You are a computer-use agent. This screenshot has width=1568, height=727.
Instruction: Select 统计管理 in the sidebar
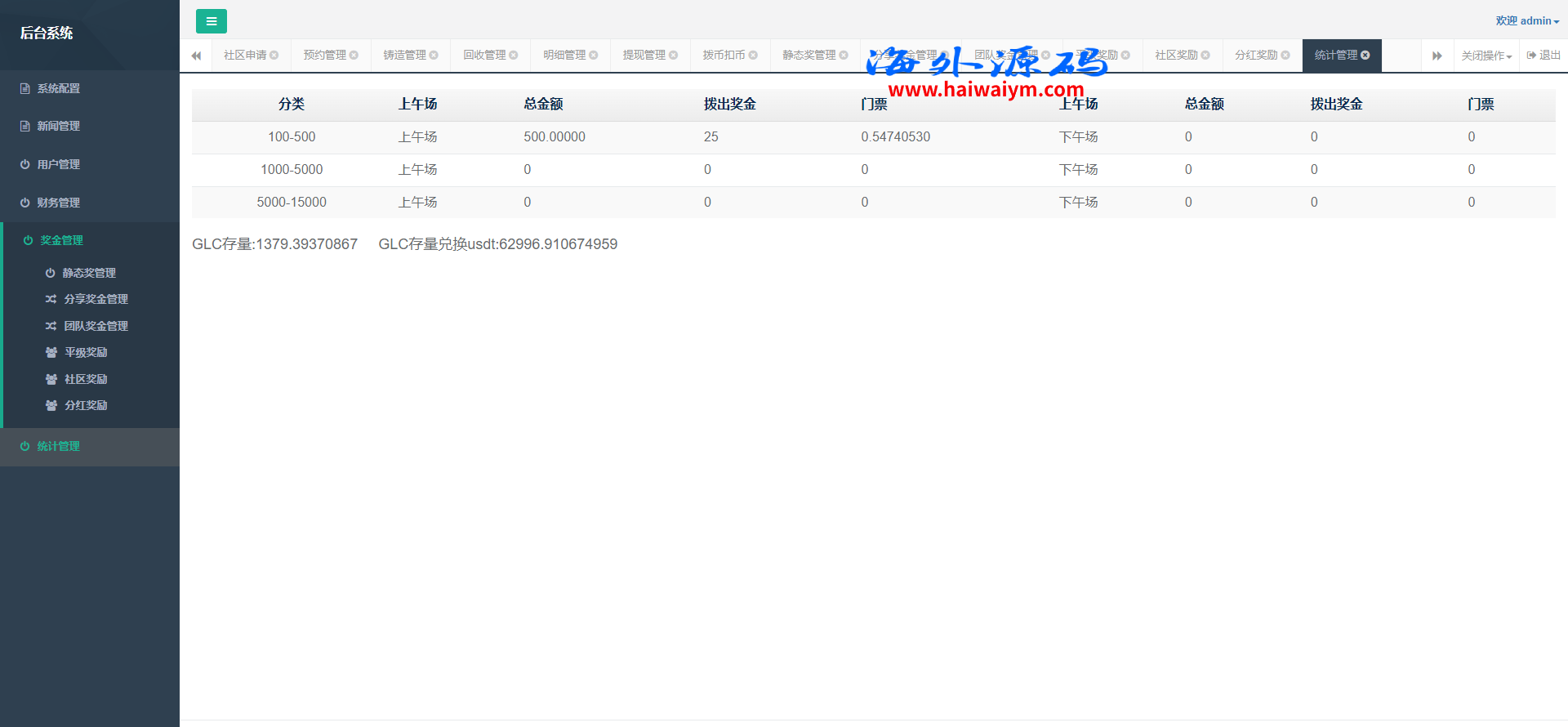click(x=59, y=446)
